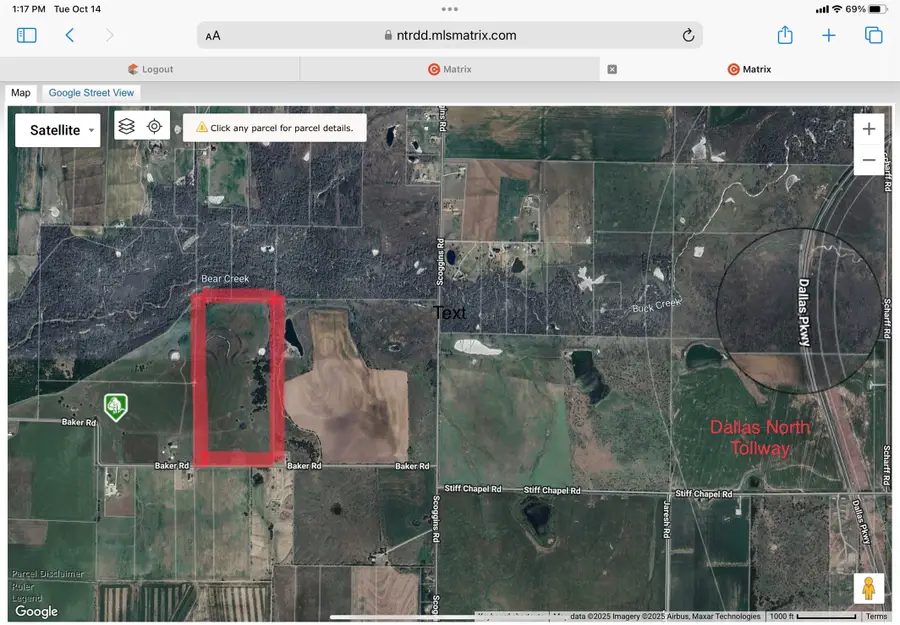Select the map layers icon
The width and height of the screenshot is (900, 625).
pyautogui.click(x=127, y=125)
